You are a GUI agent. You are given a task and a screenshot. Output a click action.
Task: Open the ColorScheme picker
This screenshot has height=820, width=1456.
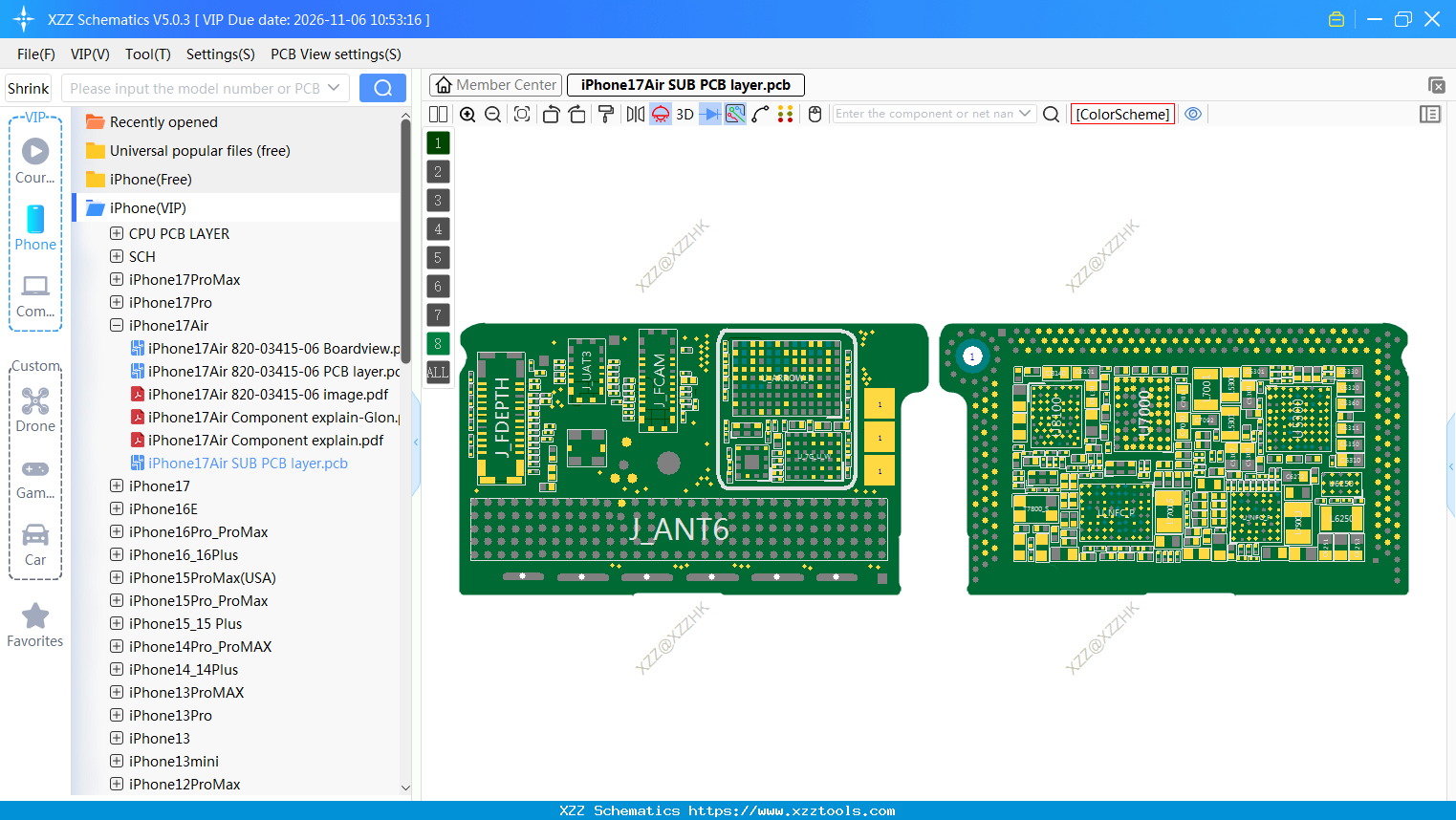coord(1122,115)
